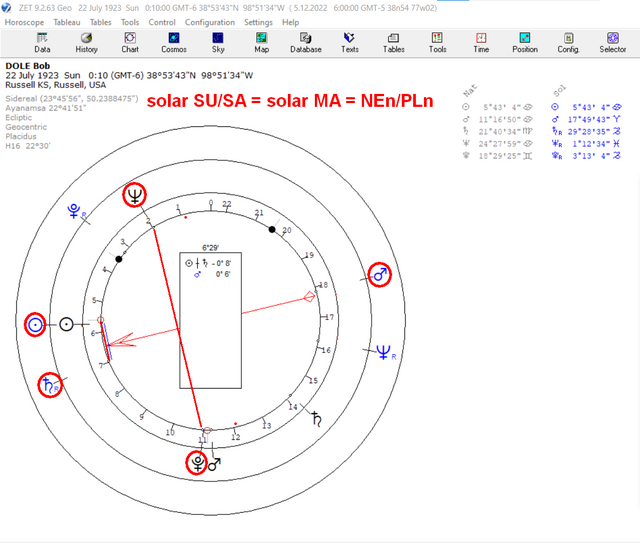The height and width of the screenshot is (543, 640).
Task: Open the Horoscope menu
Action: [x=24, y=22]
